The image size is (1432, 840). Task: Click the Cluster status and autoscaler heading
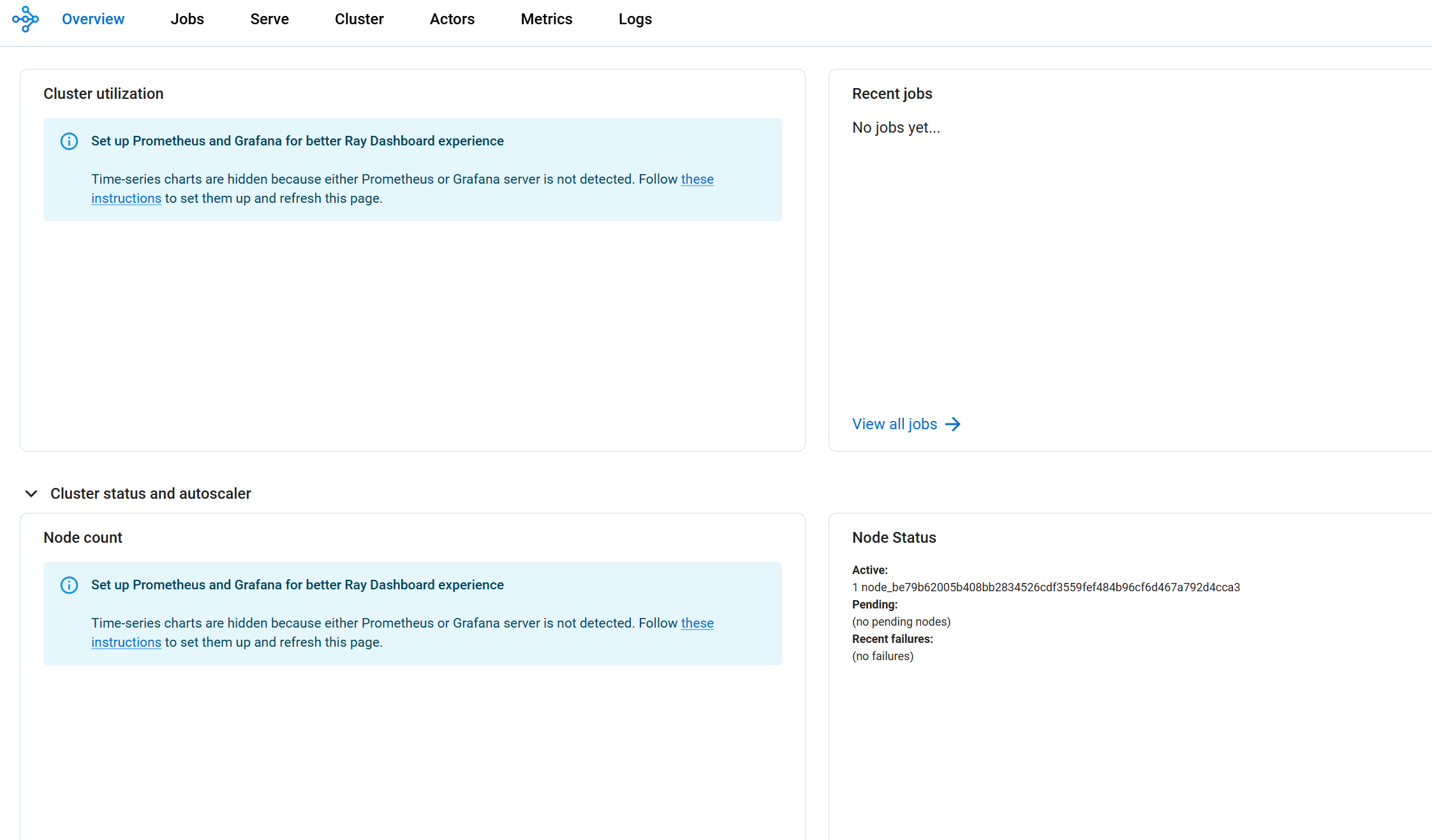151,494
